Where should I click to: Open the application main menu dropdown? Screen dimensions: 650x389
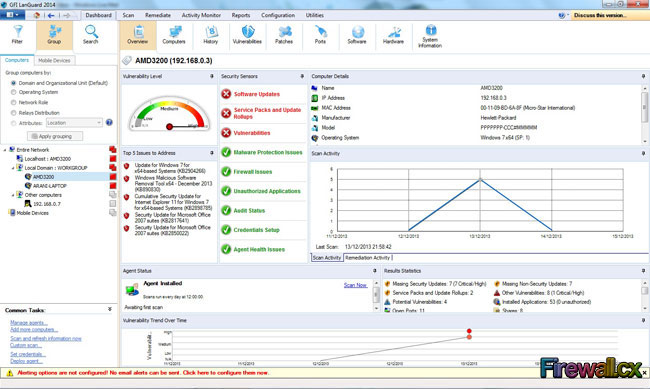[12, 15]
